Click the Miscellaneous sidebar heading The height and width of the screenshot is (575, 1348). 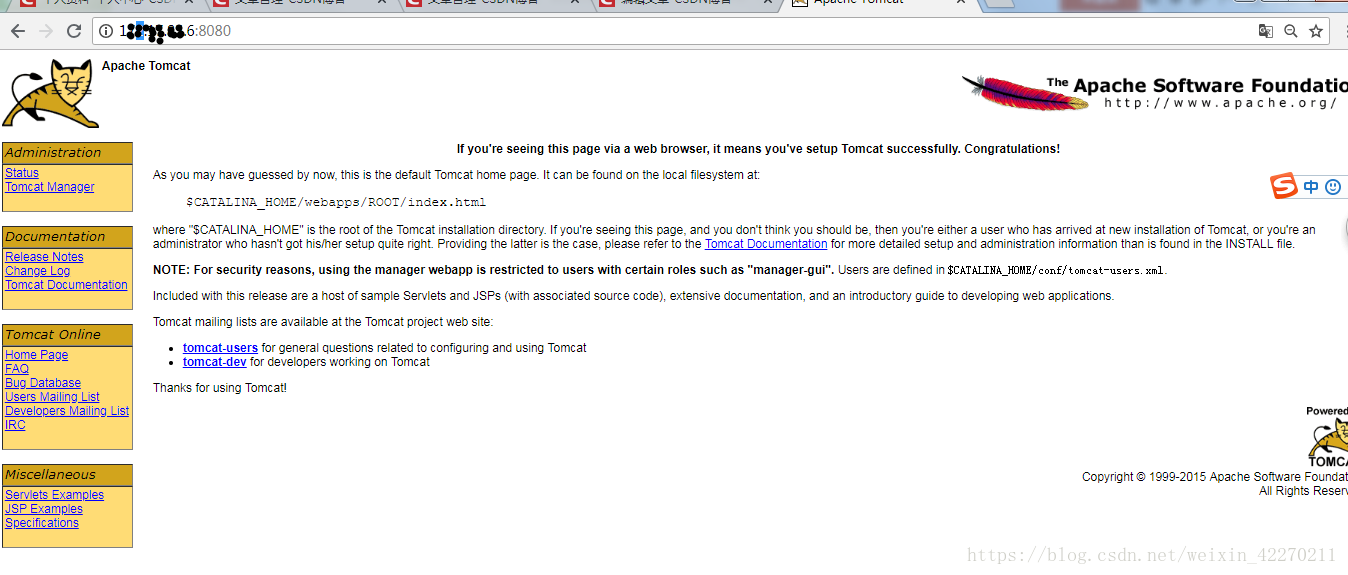pyautogui.click(x=68, y=475)
